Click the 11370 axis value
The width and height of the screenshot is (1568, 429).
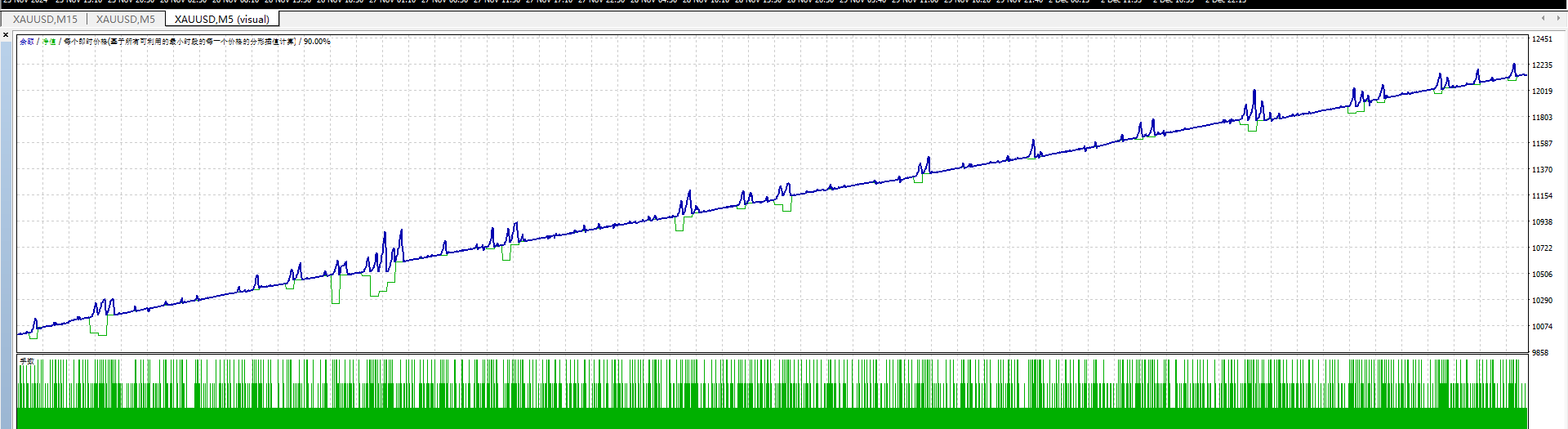[x=1542, y=170]
